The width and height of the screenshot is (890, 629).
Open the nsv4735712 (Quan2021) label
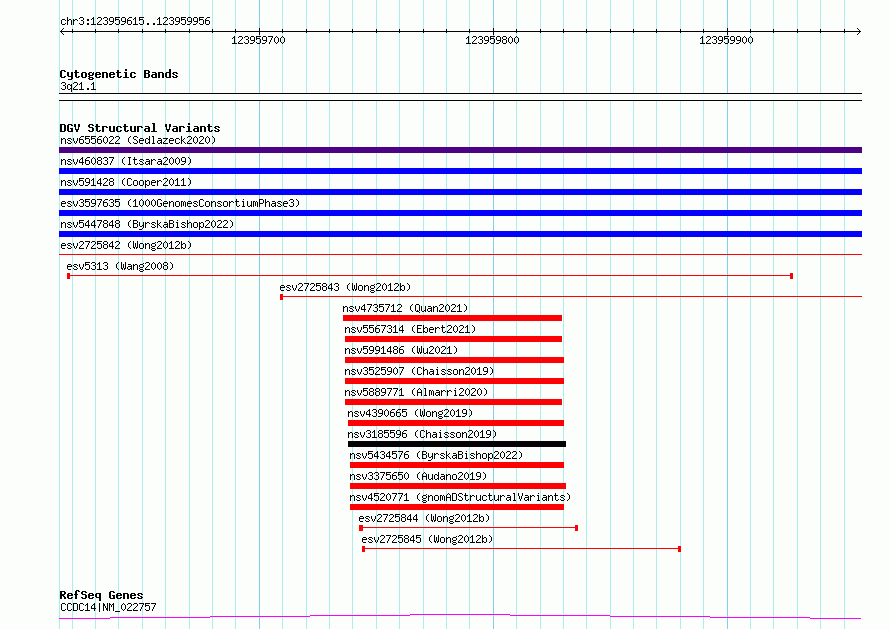tap(405, 308)
